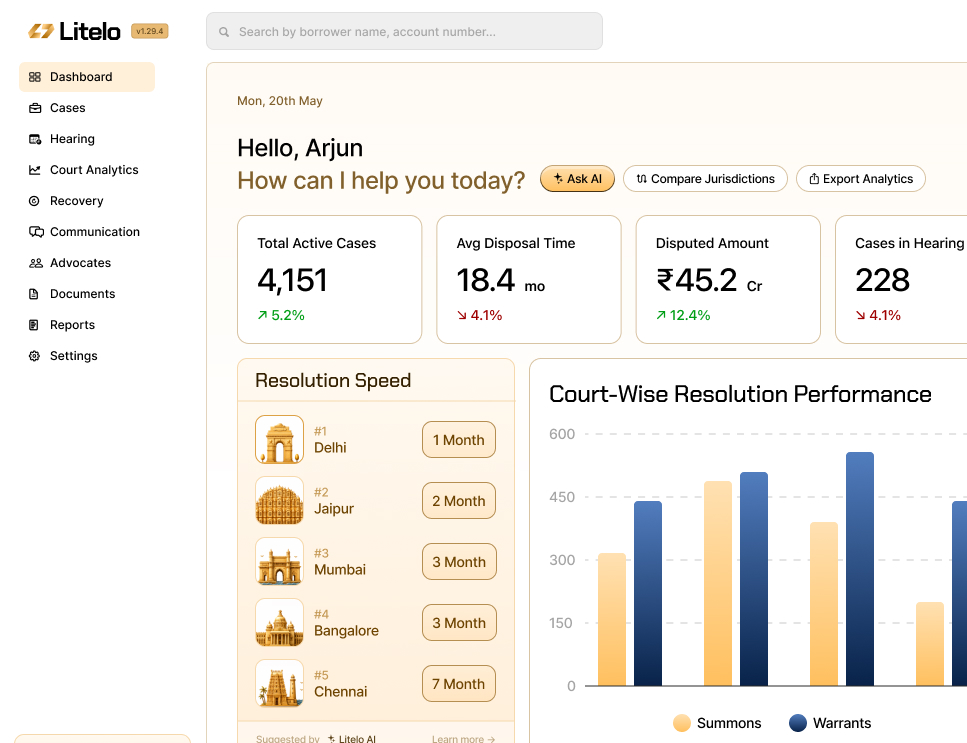Click the Learn more link
967x743 pixels.
coord(463,738)
